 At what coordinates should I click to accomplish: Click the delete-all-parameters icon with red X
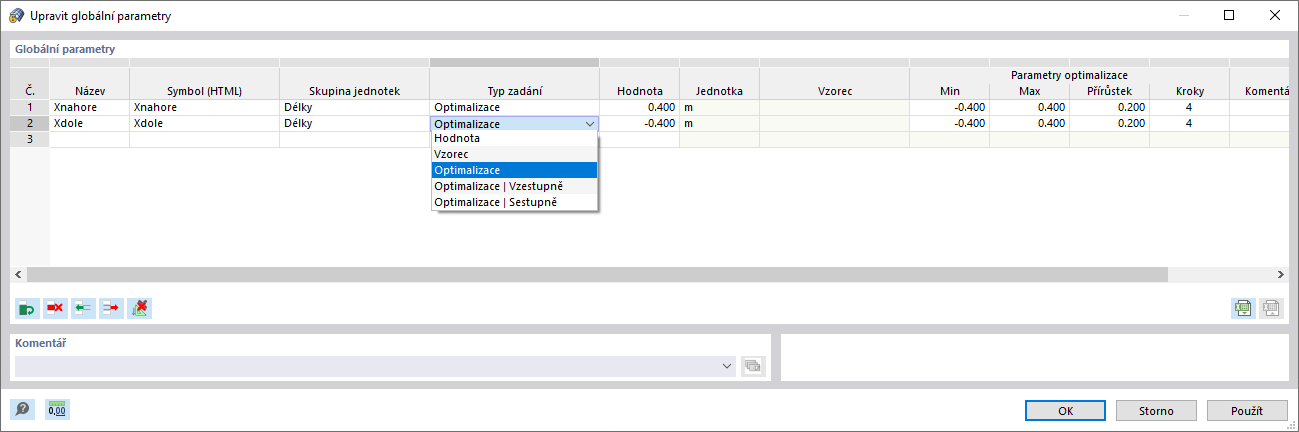coord(140,308)
